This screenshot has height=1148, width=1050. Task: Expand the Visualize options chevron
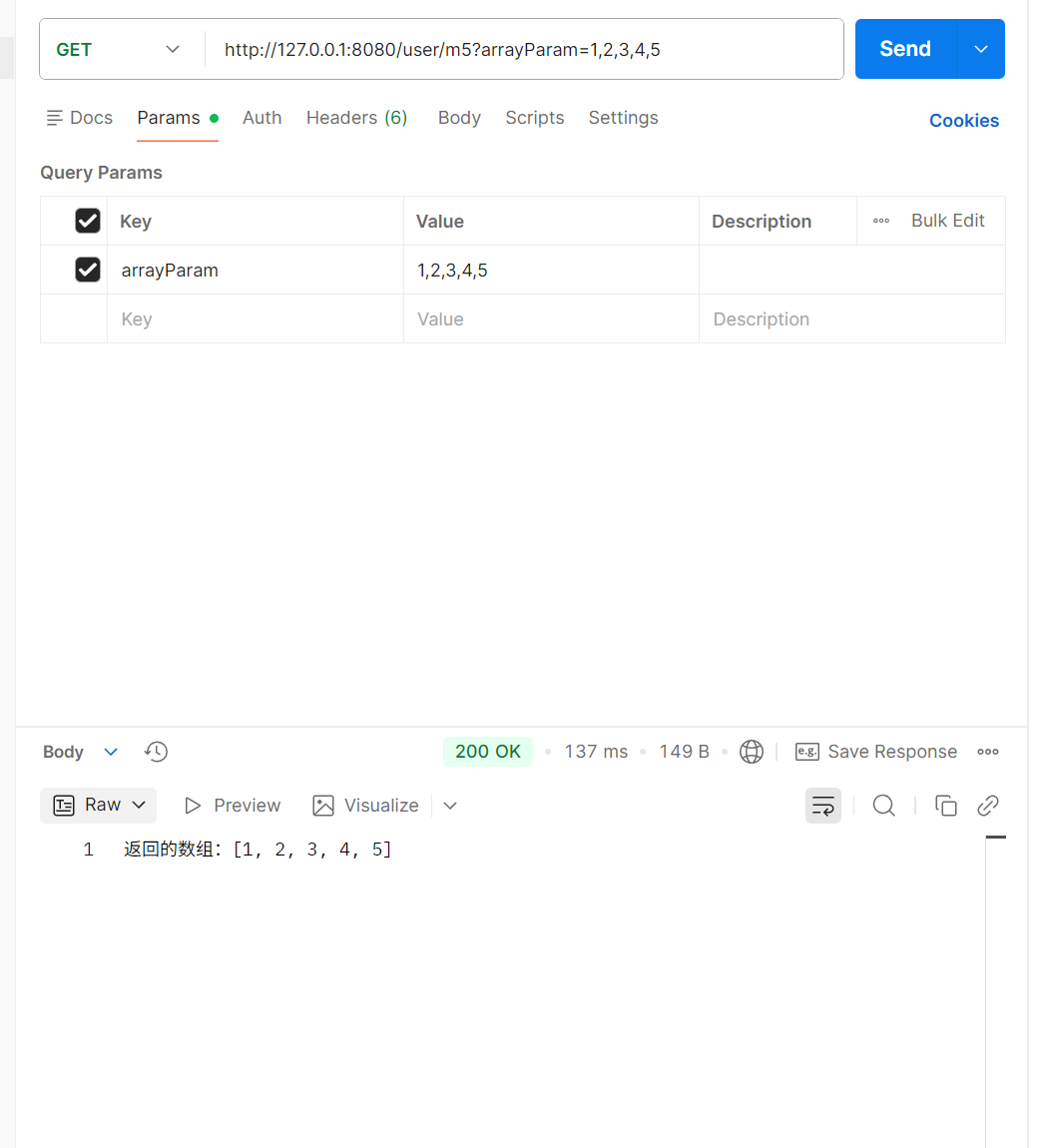click(450, 806)
